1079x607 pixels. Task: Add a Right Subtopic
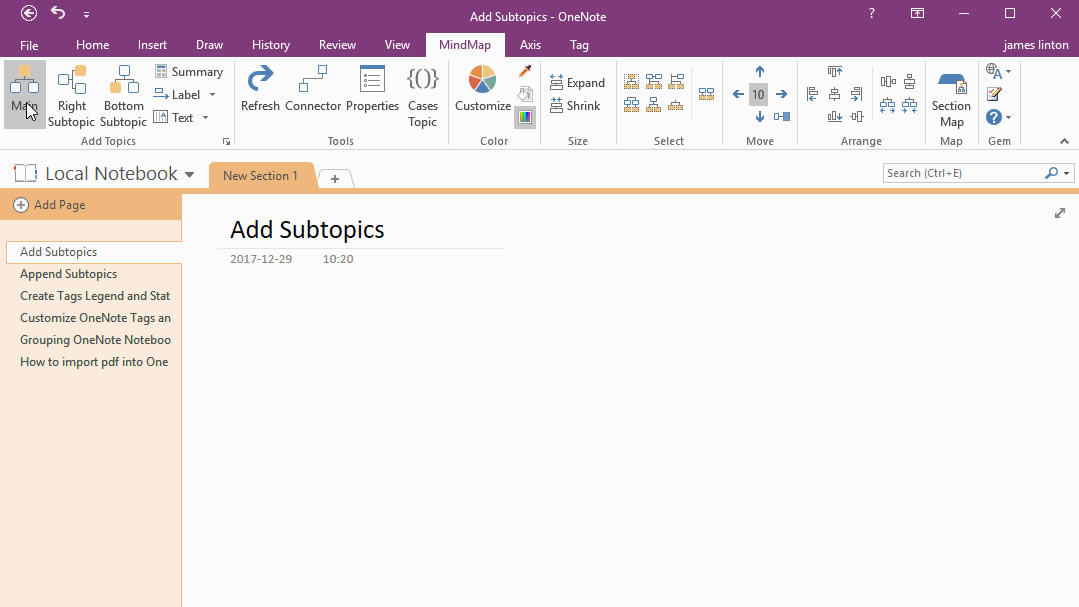pos(71,90)
